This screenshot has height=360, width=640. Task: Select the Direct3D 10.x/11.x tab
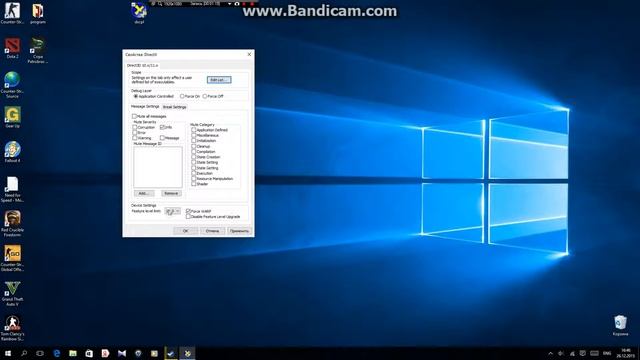pos(142,65)
